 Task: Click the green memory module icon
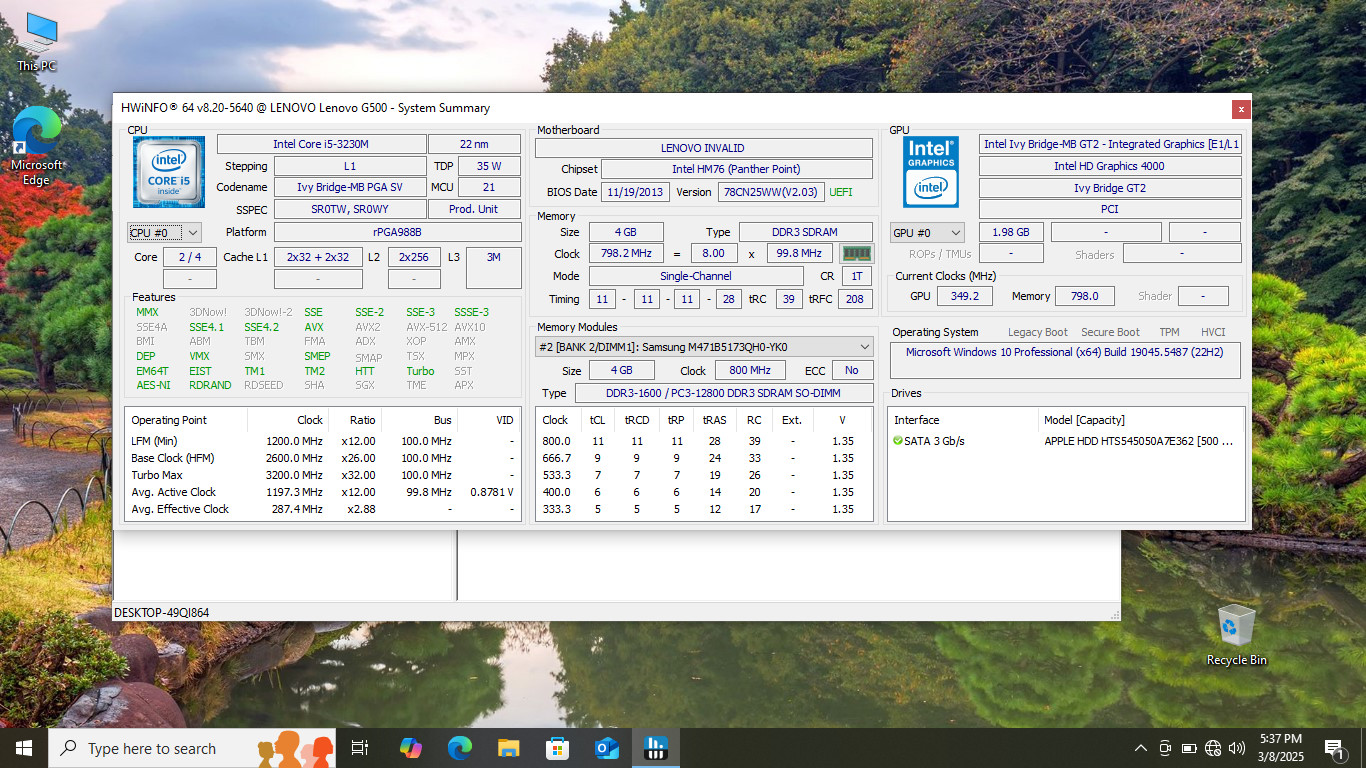pyautogui.click(x=857, y=254)
